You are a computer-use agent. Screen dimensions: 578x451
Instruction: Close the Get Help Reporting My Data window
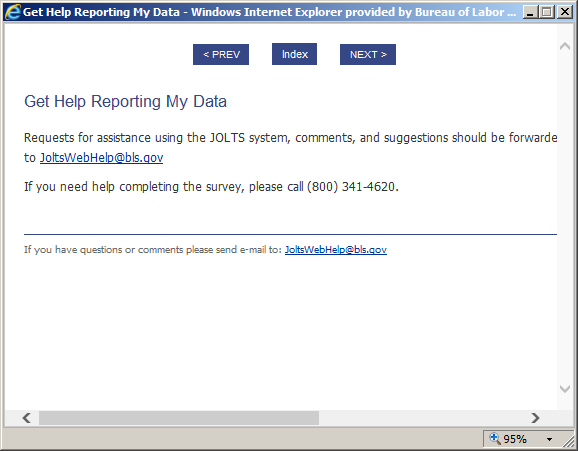565,12
